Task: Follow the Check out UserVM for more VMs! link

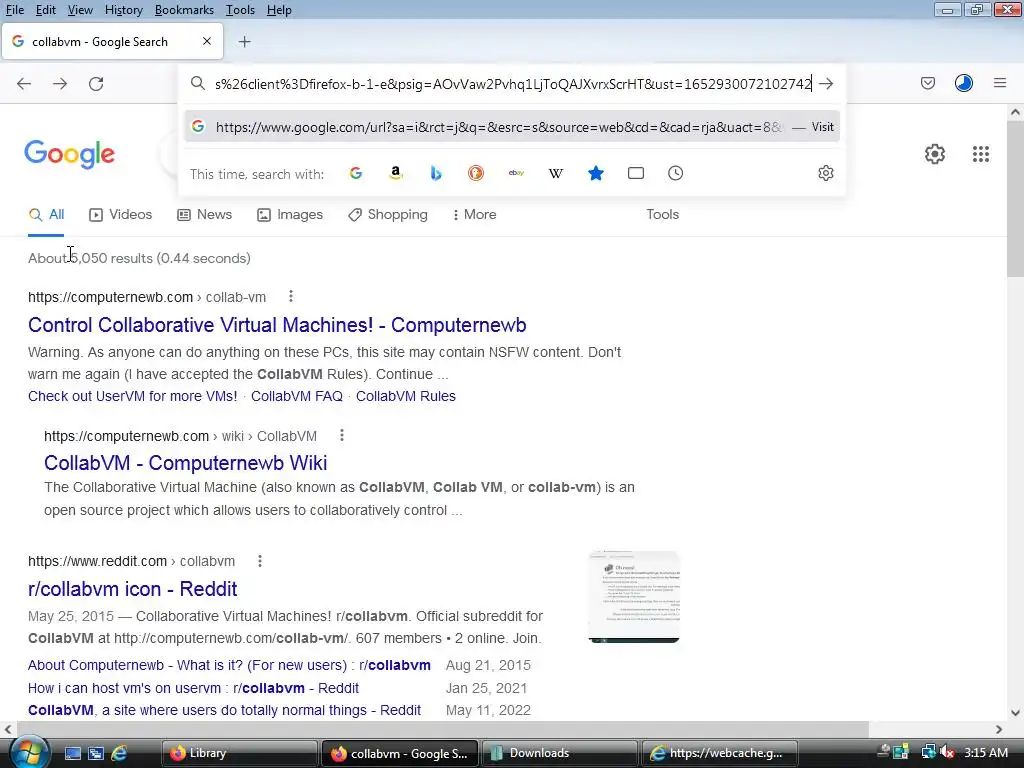Action: pyautogui.click(x=133, y=396)
